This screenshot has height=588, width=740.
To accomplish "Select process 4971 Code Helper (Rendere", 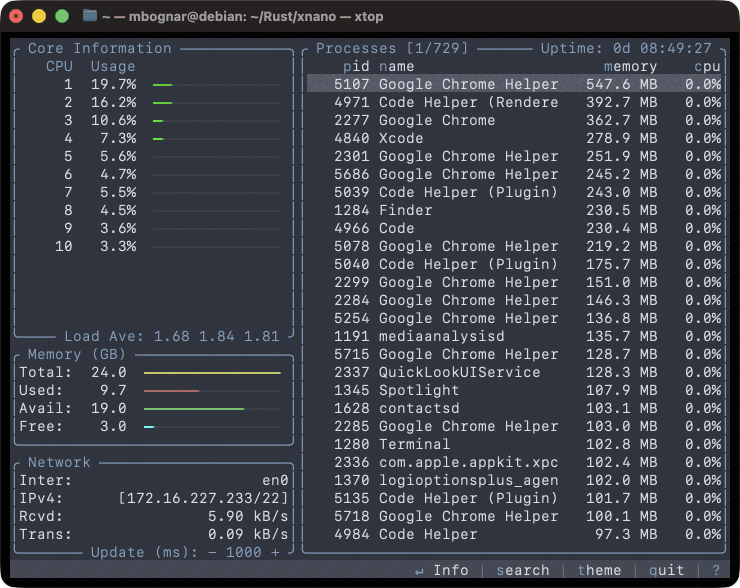I will click(514, 102).
